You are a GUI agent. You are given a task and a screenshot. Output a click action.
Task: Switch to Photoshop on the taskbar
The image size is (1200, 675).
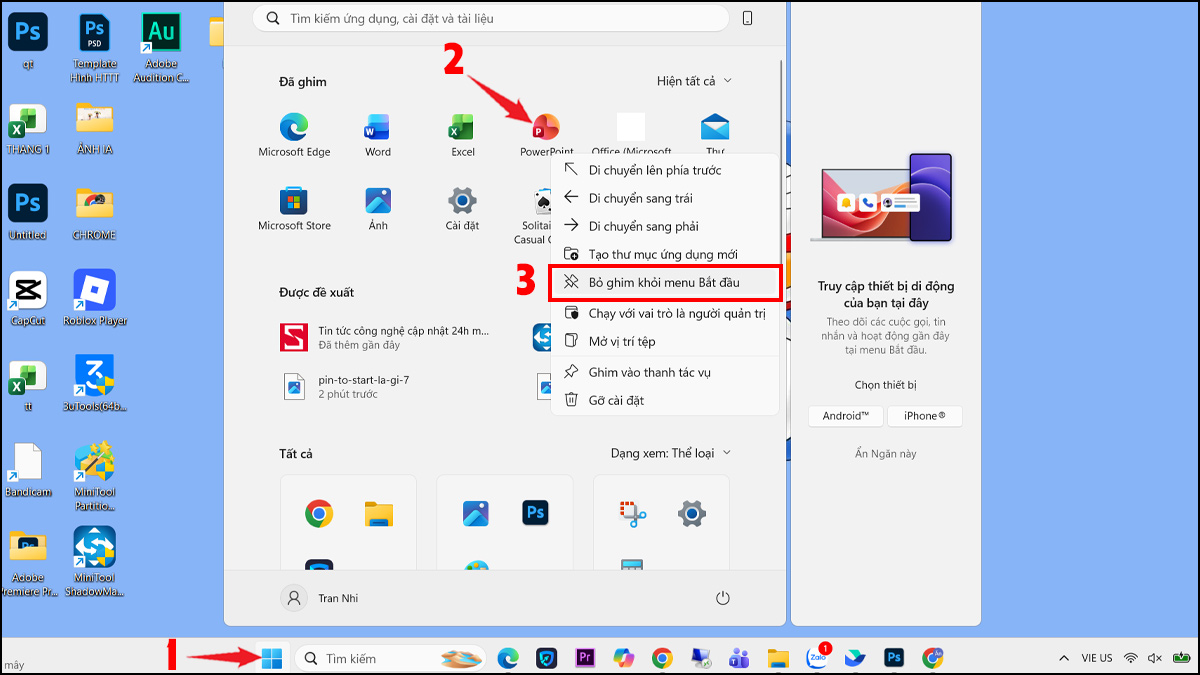[x=894, y=658]
